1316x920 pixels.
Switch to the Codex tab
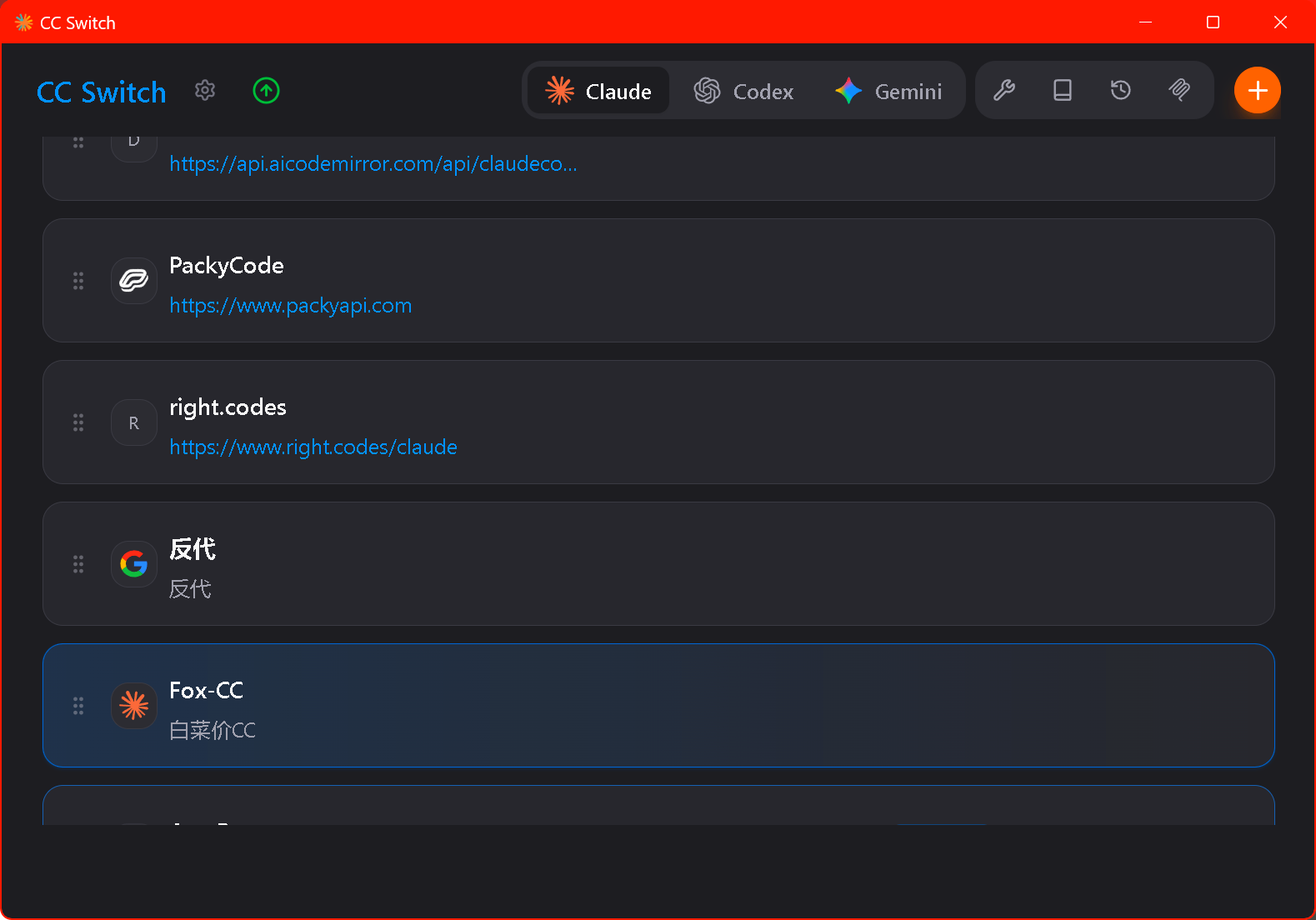click(x=744, y=90)
